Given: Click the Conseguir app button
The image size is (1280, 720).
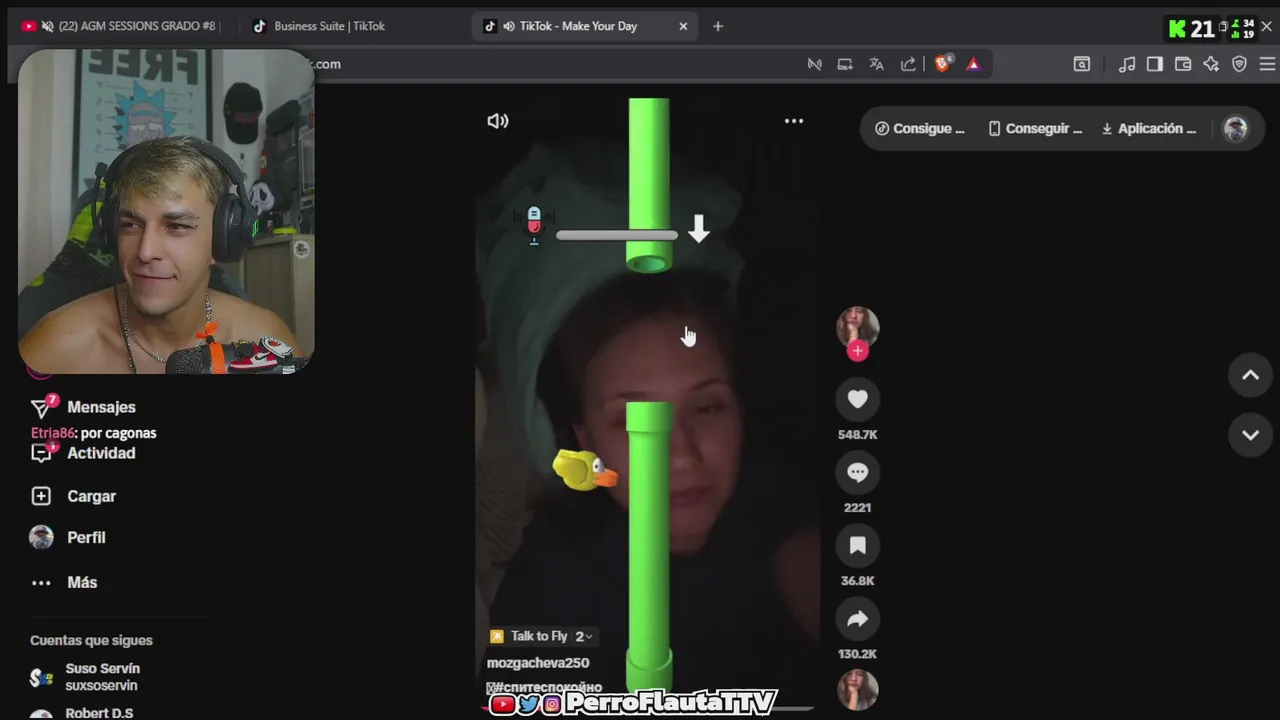Looking at the screenshot, I should 1034,128.
